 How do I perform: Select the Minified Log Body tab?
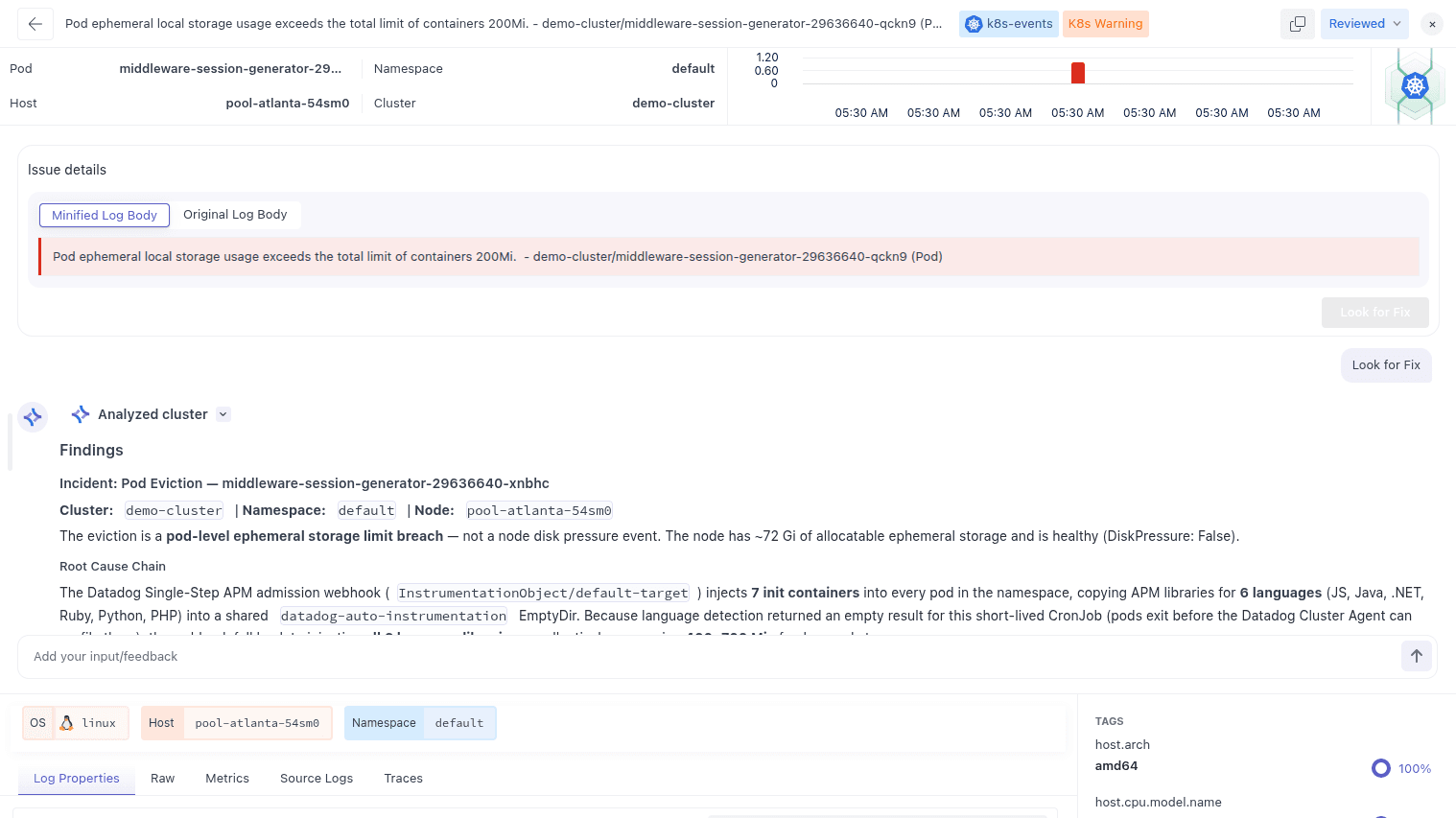coord(105,215)
